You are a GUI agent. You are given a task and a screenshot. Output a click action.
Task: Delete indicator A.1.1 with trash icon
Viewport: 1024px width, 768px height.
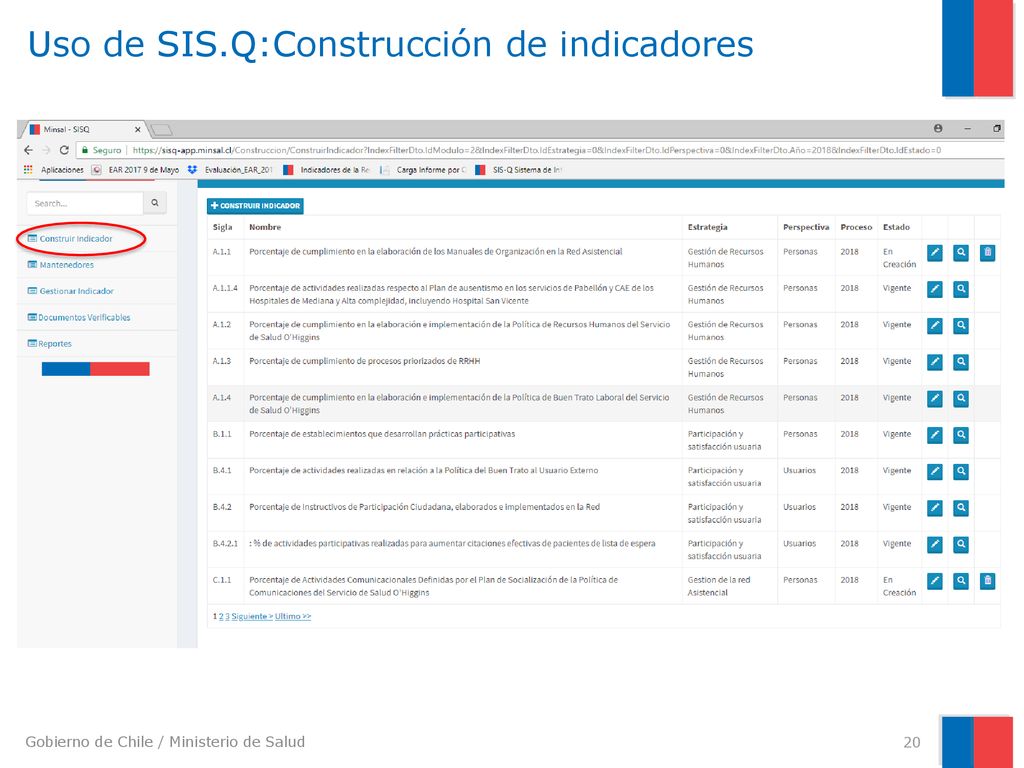(987, 253)
